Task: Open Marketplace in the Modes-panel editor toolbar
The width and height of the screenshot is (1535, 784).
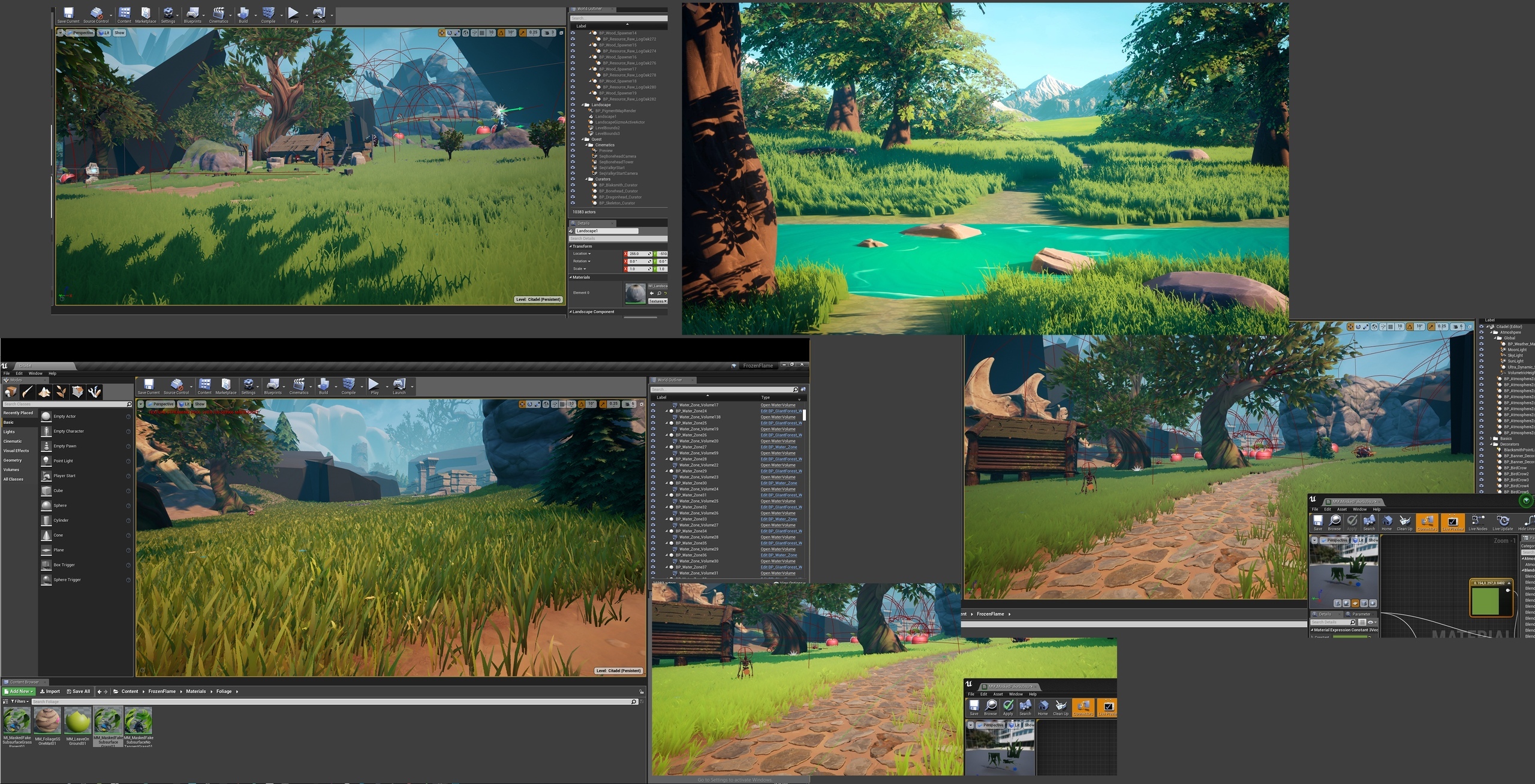Action: (226, 386)
